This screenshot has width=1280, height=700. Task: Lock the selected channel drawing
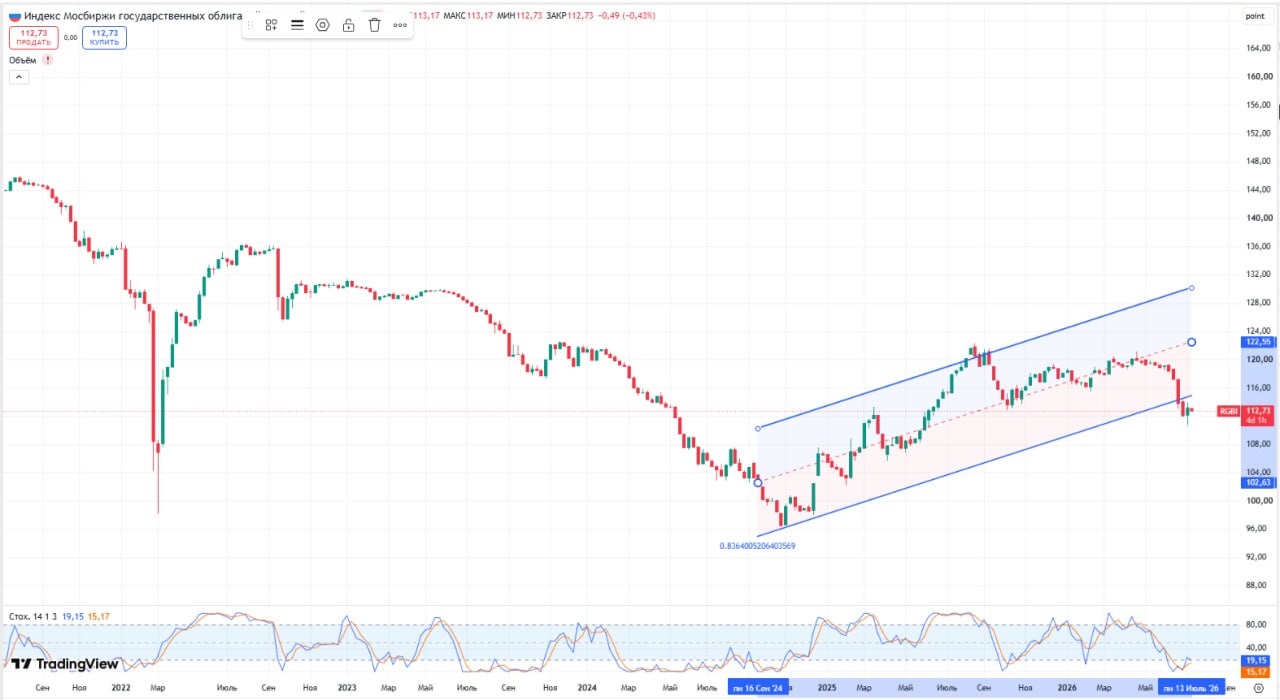coord(348,25)
